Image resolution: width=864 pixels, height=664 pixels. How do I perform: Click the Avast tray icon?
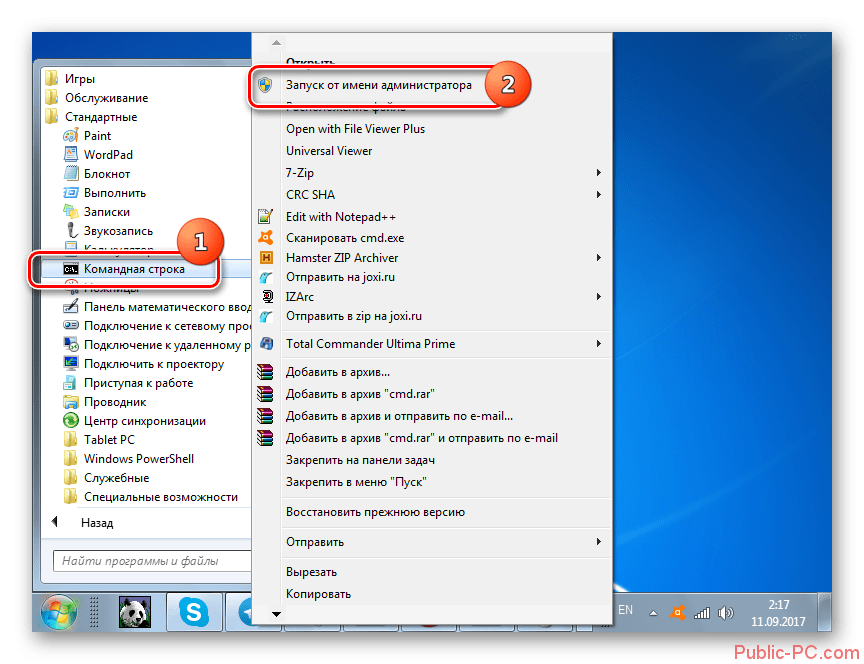click(677, 613)
